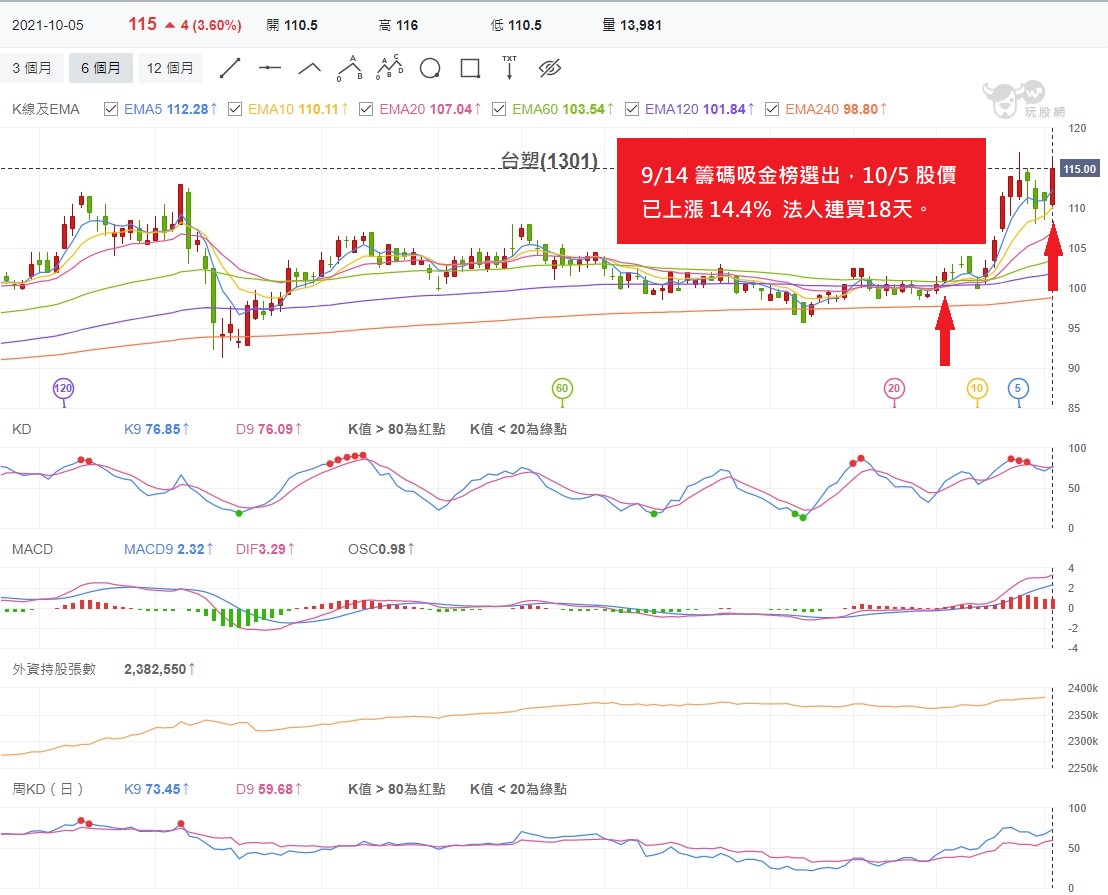Click the yellow 10 EMA timeline marker

click(x=977, y=389)
